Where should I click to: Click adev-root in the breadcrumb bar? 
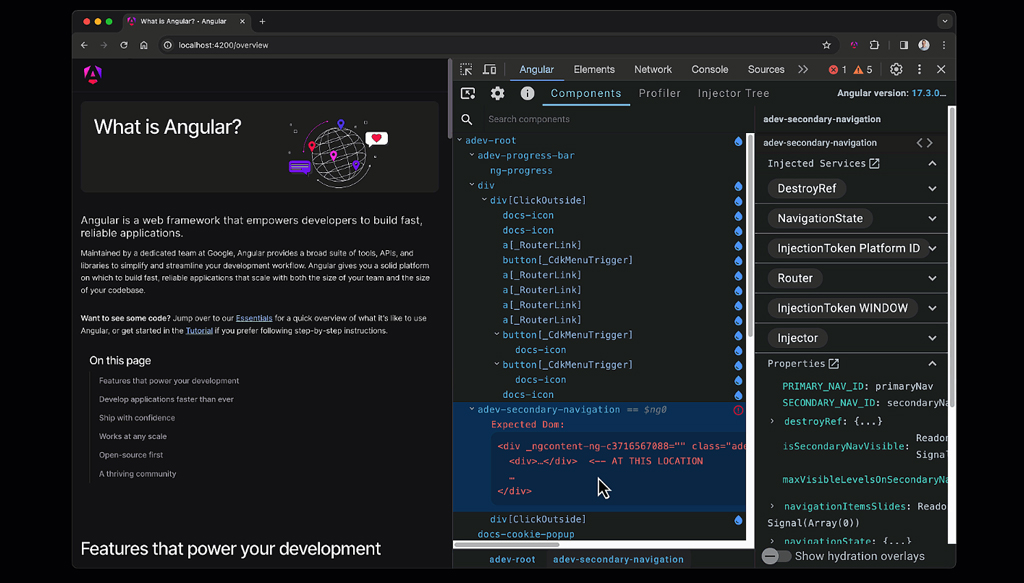click(512, 559)
